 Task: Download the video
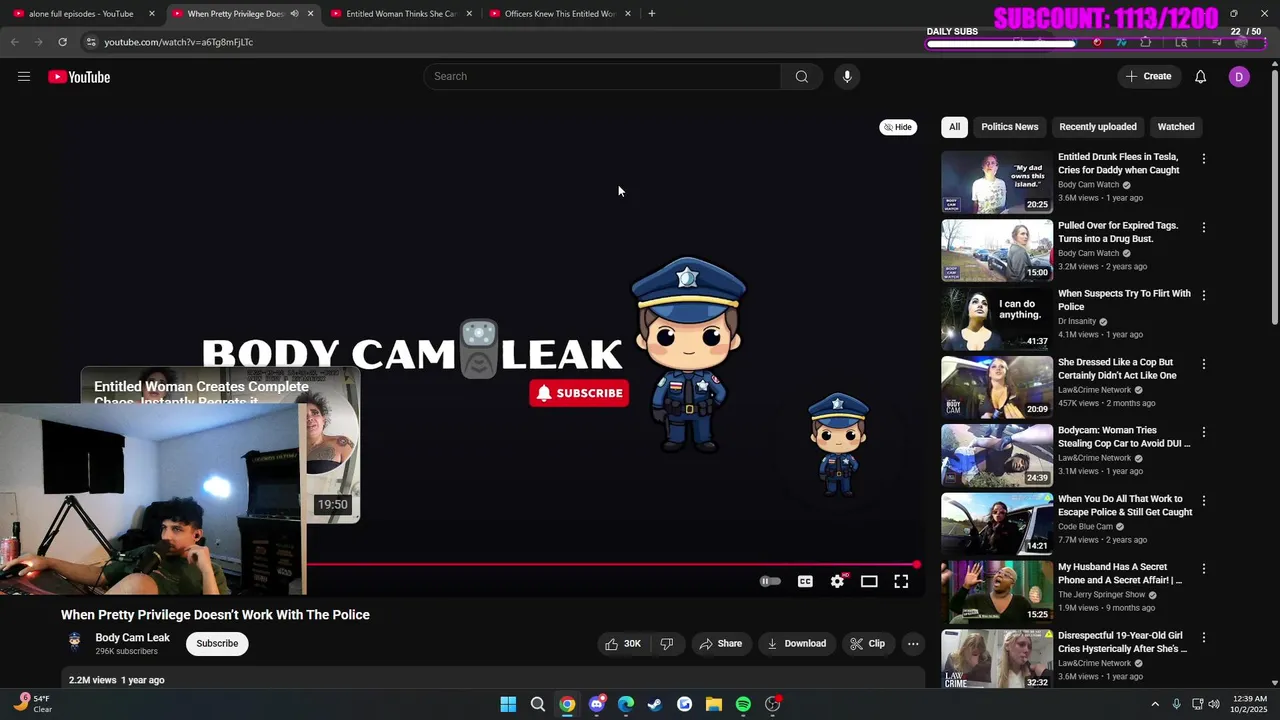797,644
